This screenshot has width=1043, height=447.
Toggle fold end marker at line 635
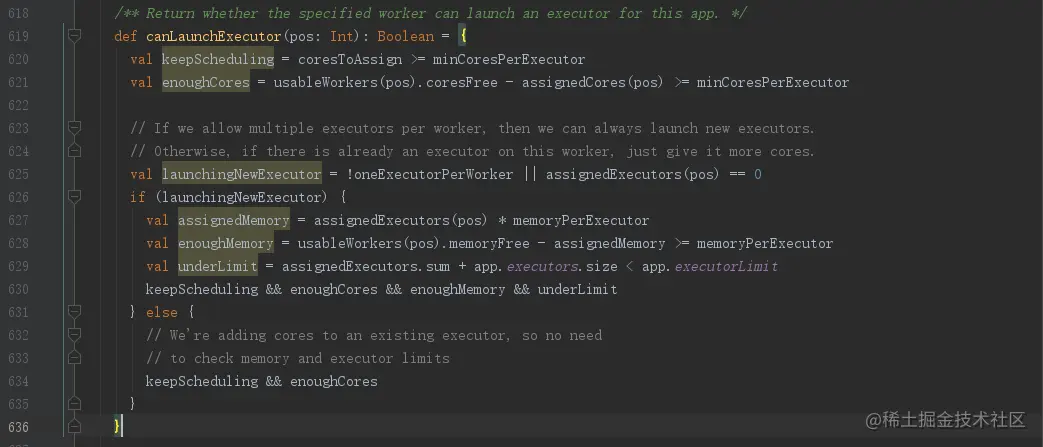click(x=74, y=403)
